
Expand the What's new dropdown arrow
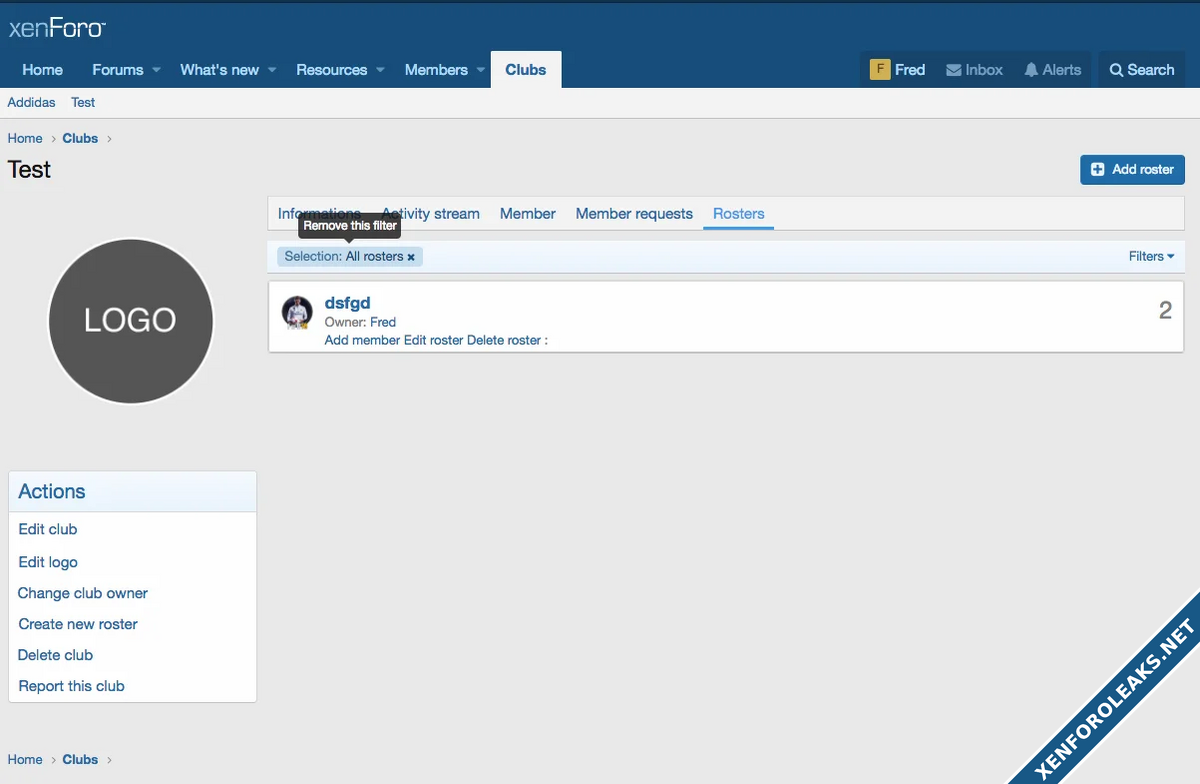point(272,70)
